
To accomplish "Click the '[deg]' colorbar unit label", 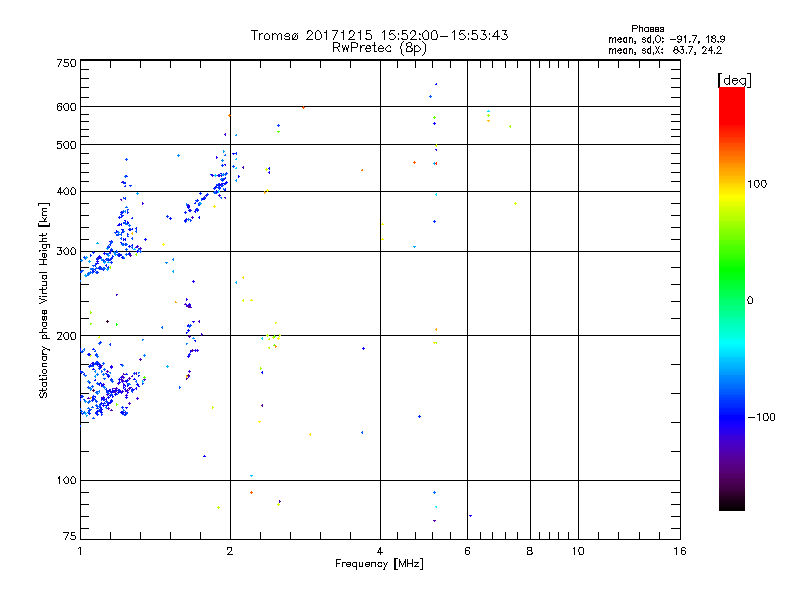I will click(734, 80).
